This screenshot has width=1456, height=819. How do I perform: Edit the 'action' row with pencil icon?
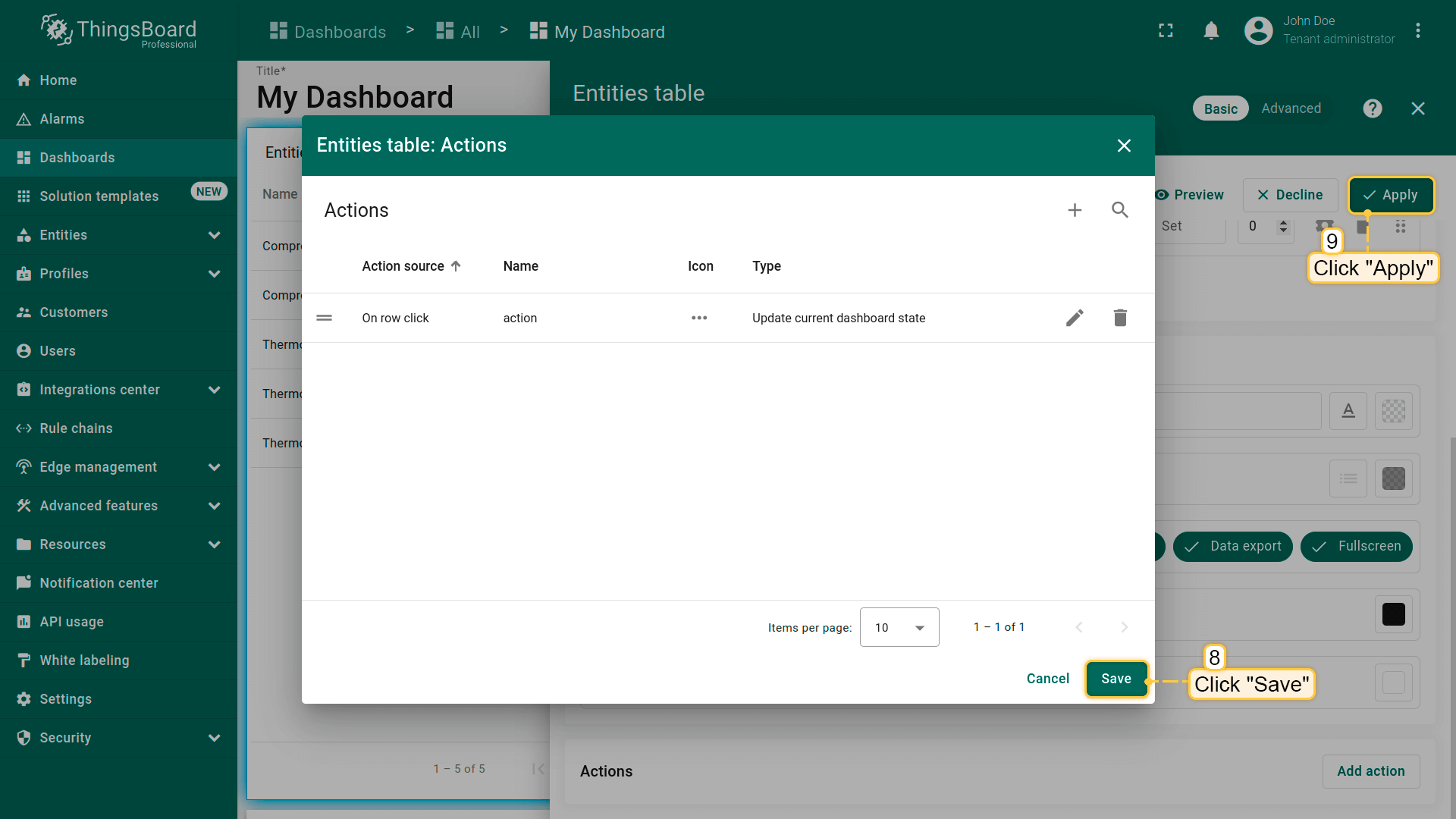pyautogui.click(x=1075, y=318)
